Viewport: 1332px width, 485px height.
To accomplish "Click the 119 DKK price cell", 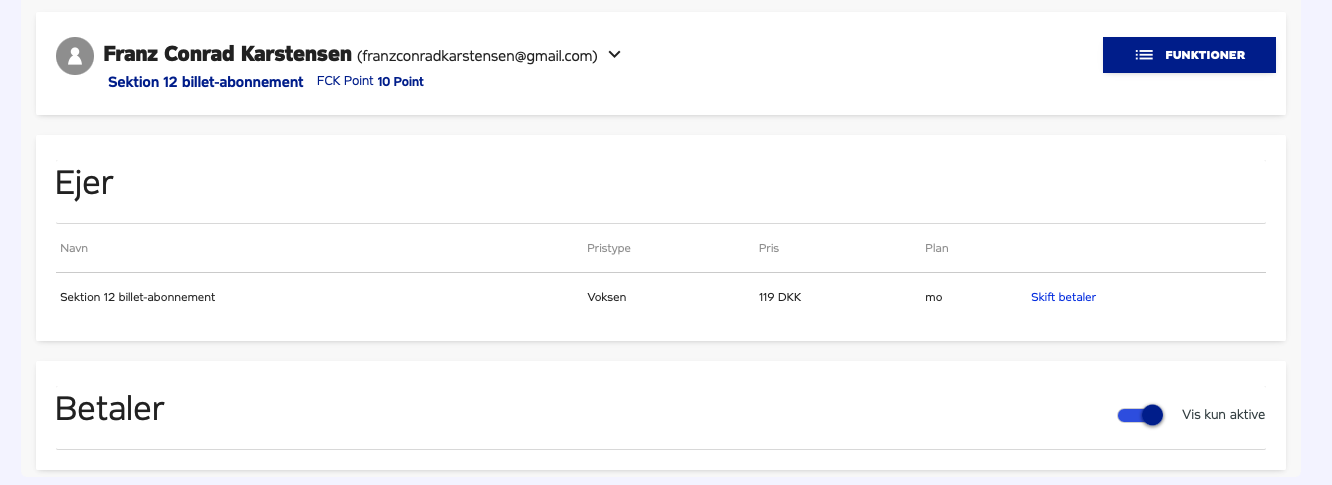I will 780,297.
